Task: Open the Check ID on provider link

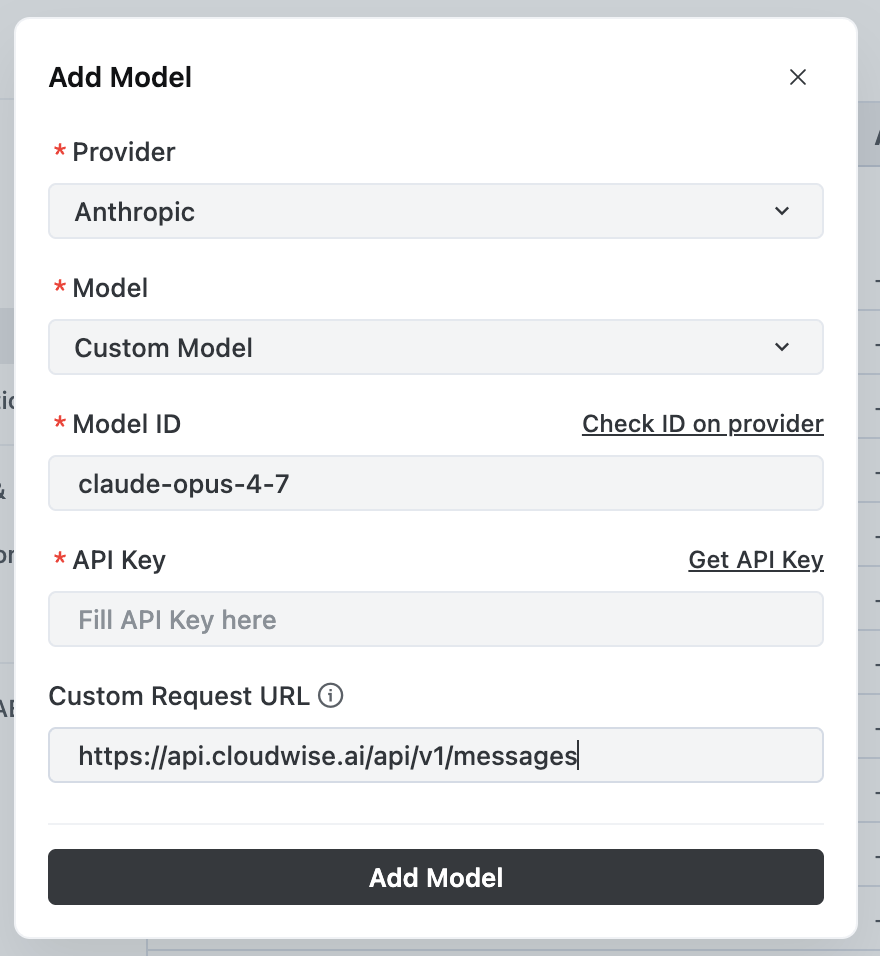Action: click(703, 424)
